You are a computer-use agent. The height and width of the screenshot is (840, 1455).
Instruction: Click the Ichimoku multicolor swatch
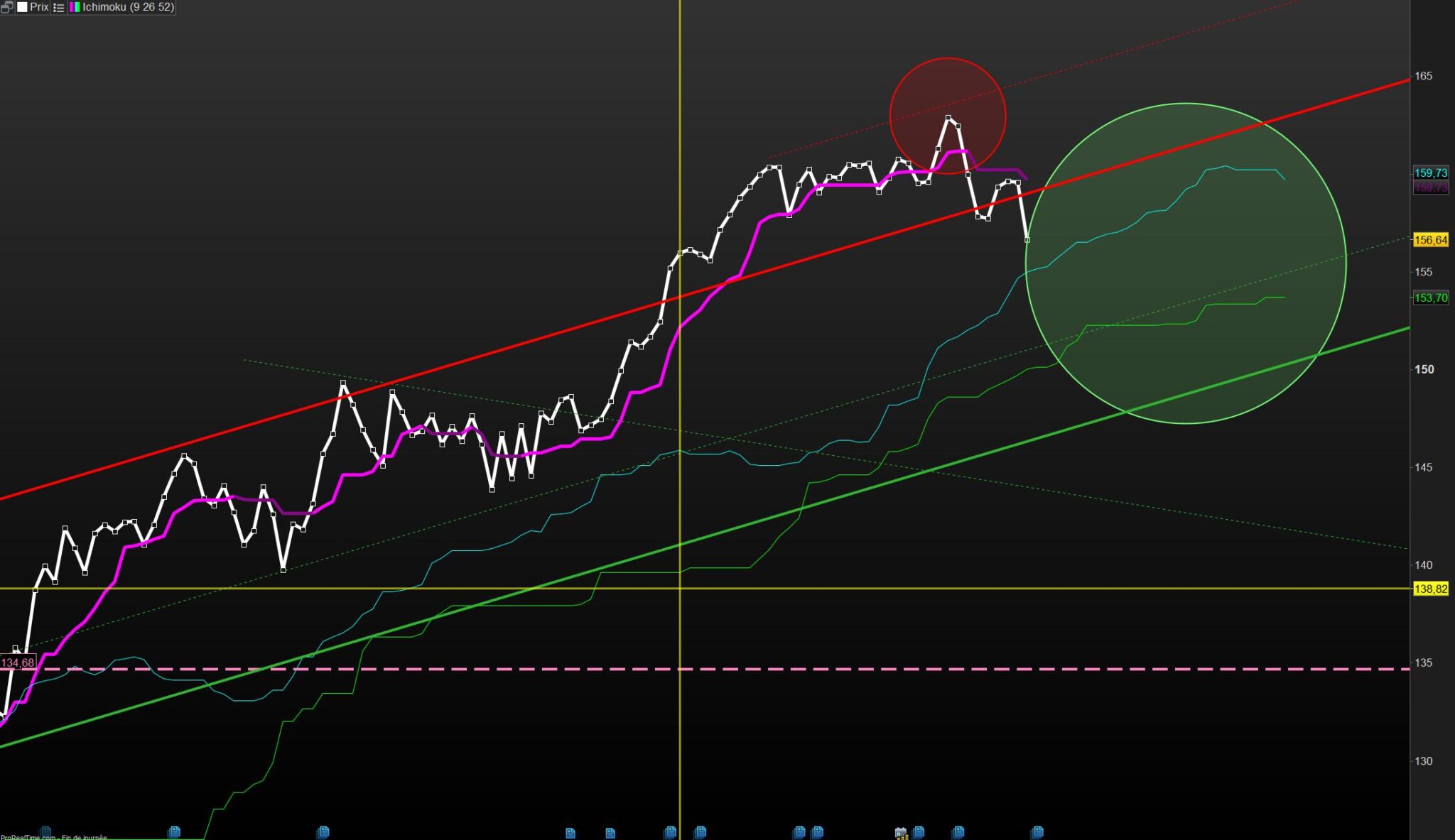(75, 7)
